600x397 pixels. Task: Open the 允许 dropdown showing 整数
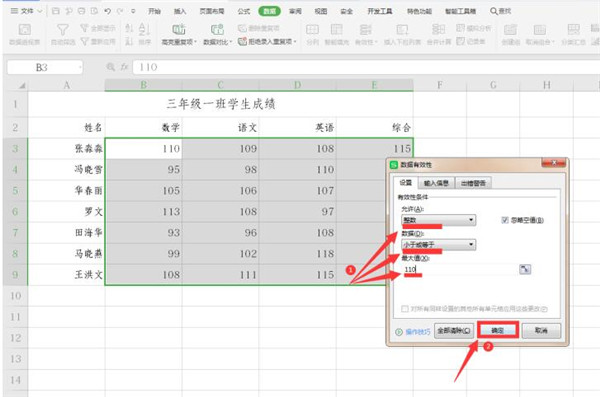(439, 220)
